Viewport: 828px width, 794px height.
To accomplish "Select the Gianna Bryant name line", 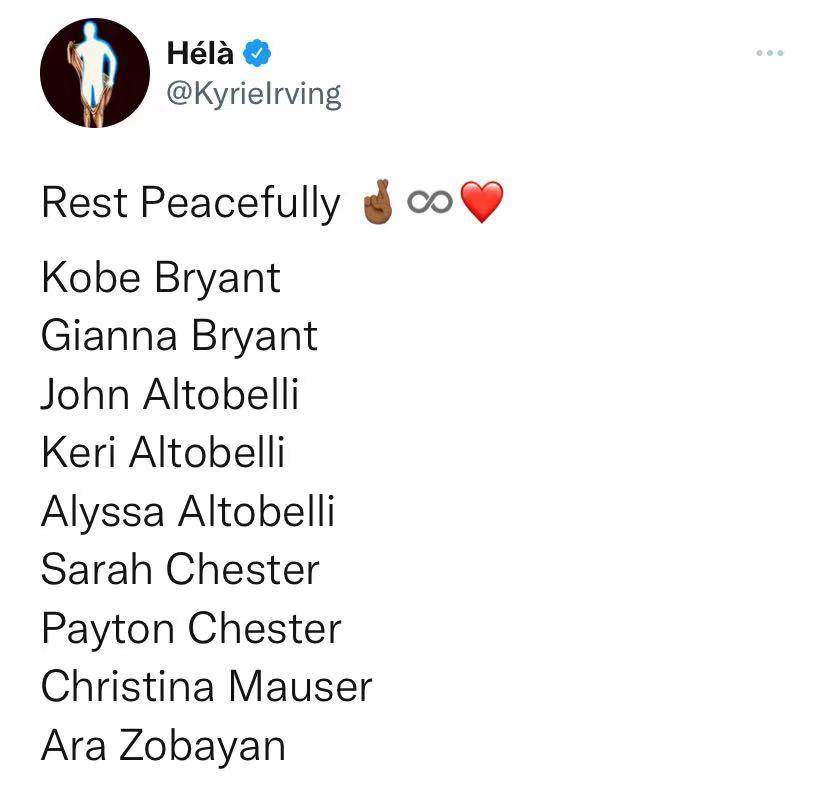I will pyautogui.click(x=180, y=336).
